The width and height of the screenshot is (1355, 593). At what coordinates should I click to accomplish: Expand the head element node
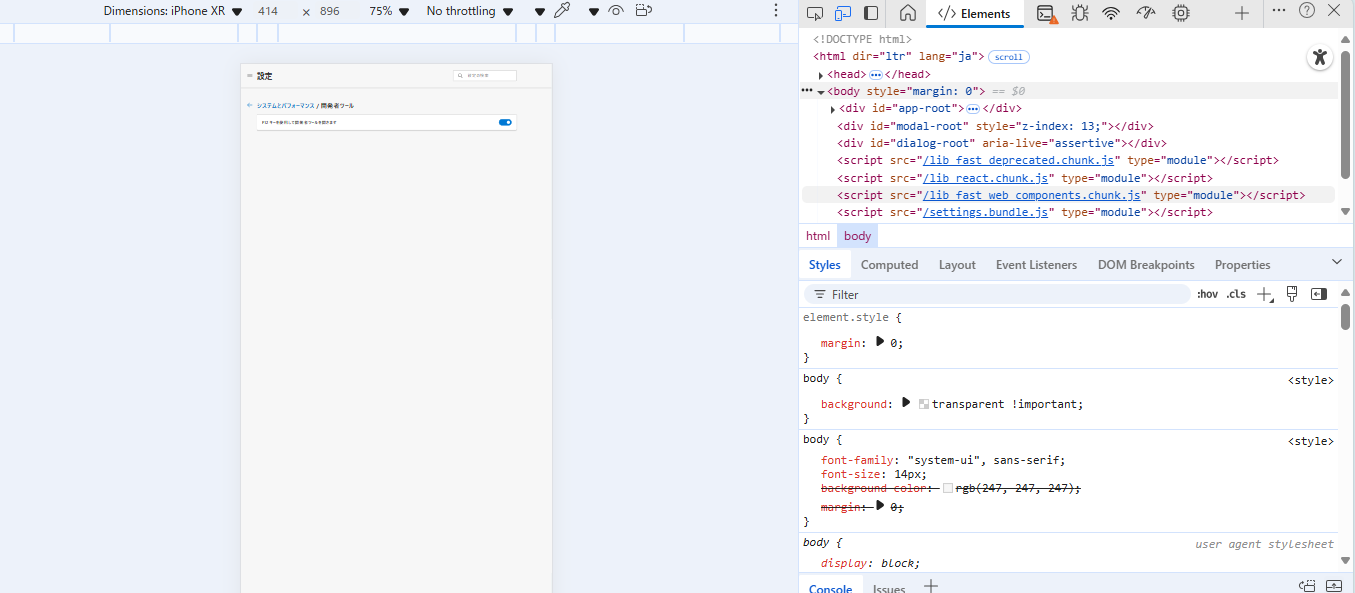point(821,75)
